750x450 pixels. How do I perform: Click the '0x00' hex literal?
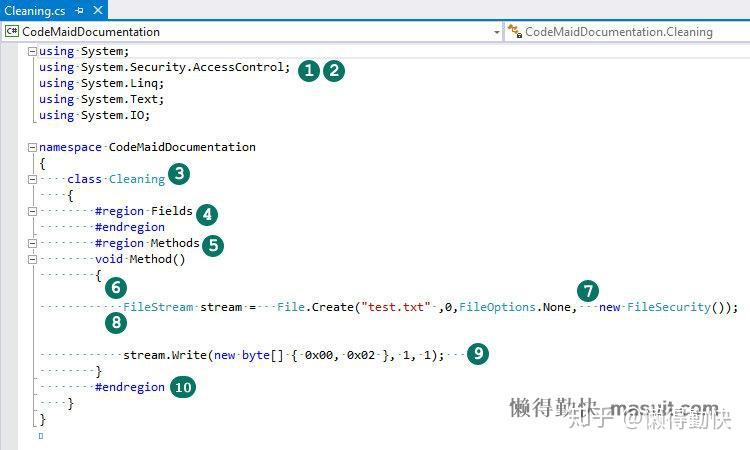pos(319,355)
